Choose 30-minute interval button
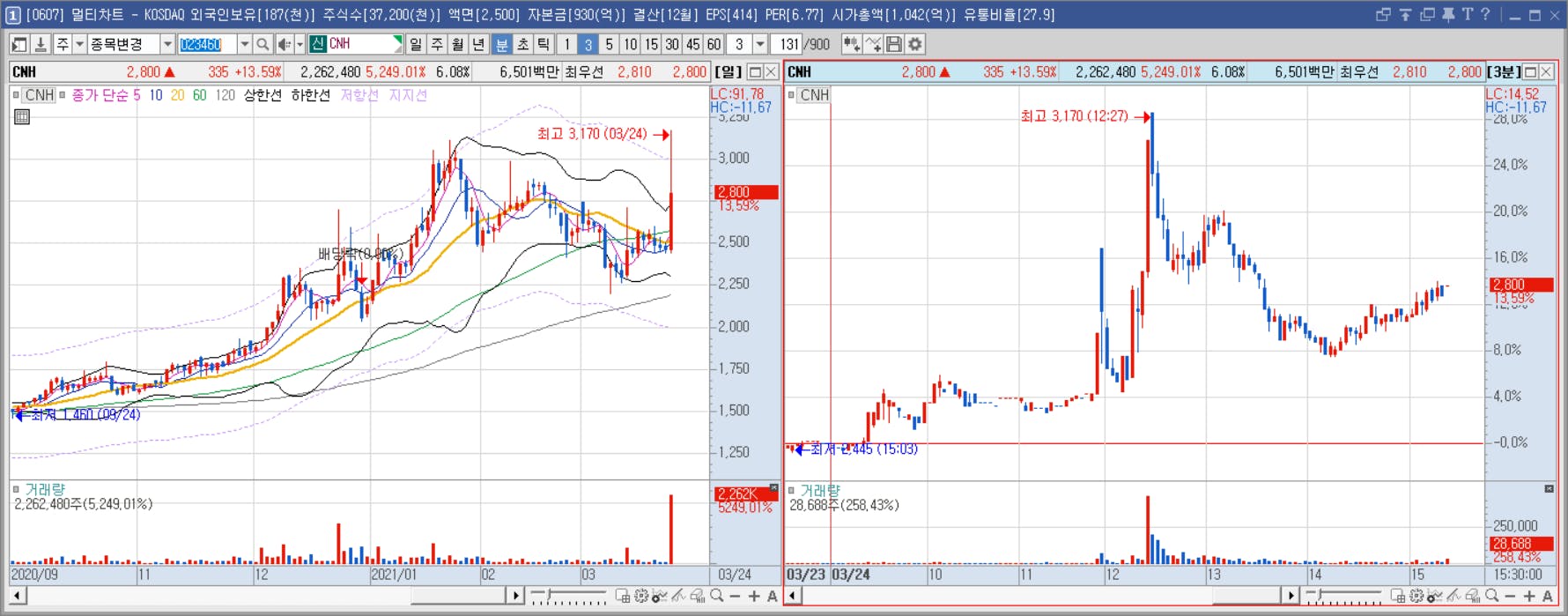The width and height of the screenshot is (1568, 616). (x=672, y=44)
